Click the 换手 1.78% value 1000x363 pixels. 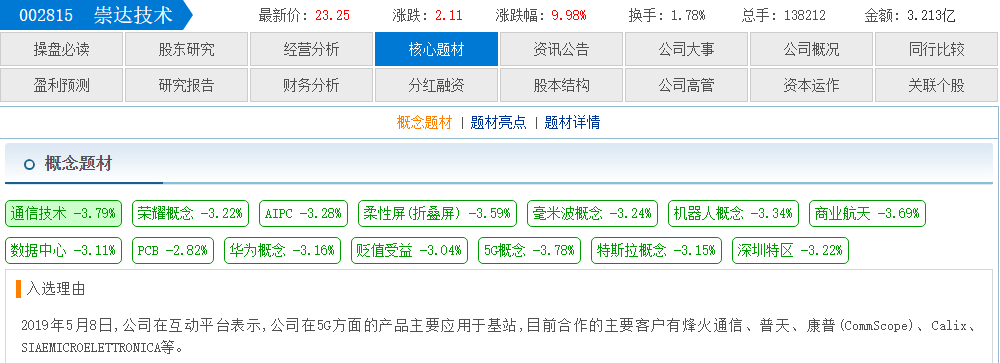click(x=688, y=16)
